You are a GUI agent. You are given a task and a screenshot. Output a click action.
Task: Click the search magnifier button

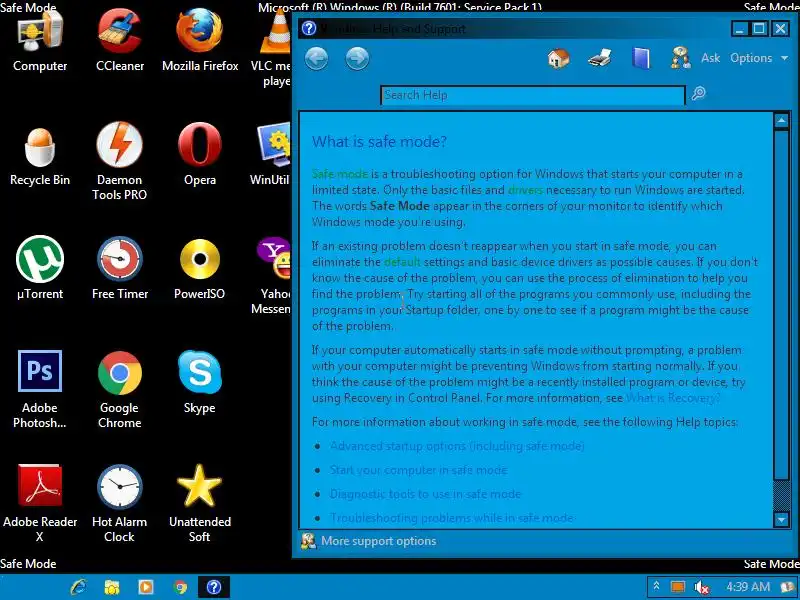click(x=698, y=93)
